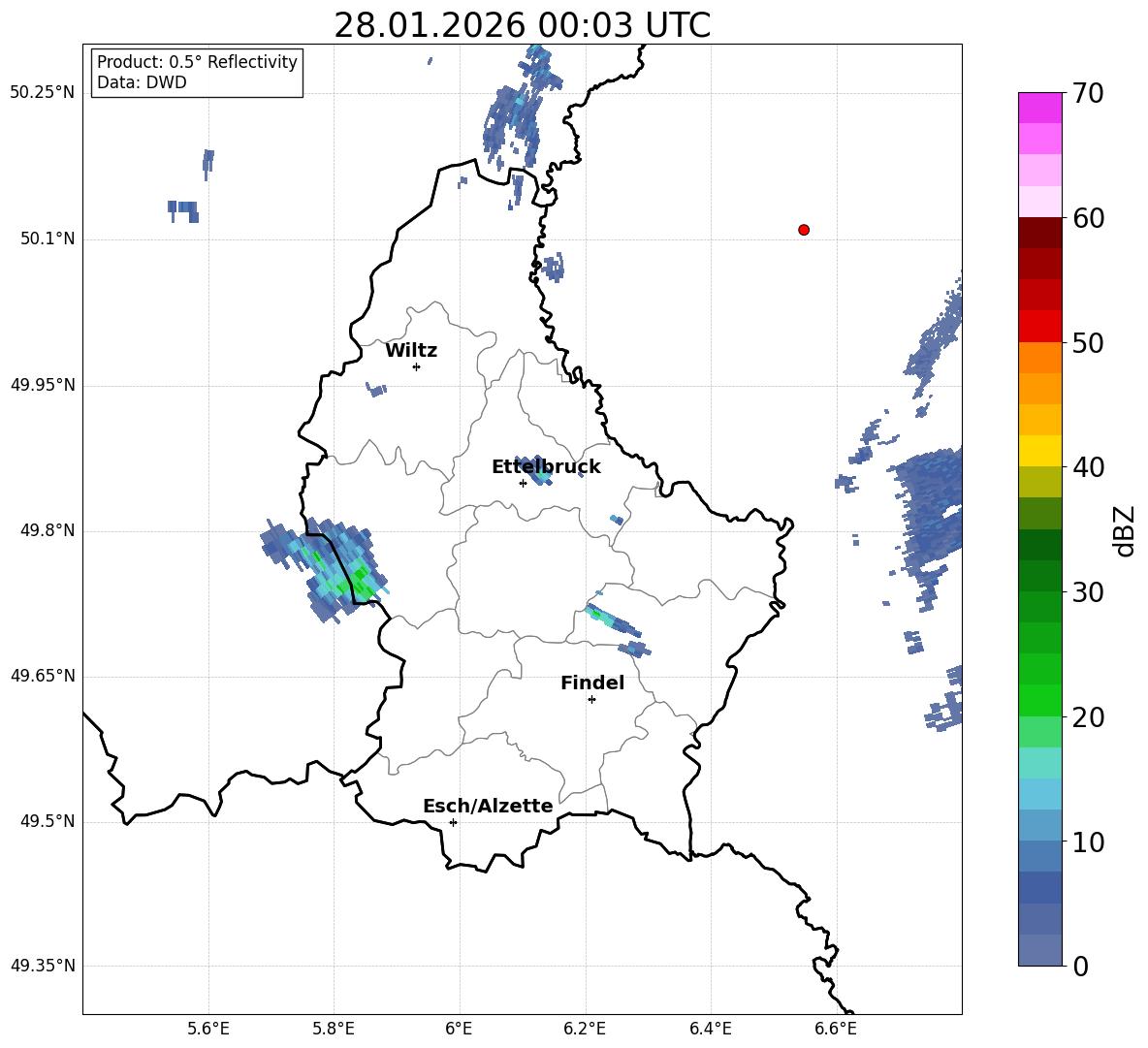The width and height of the screenshot is (1148, 1048).
Task: Click the Findel station cross marker
Action: pyautogui.click(x=591, y=700)
